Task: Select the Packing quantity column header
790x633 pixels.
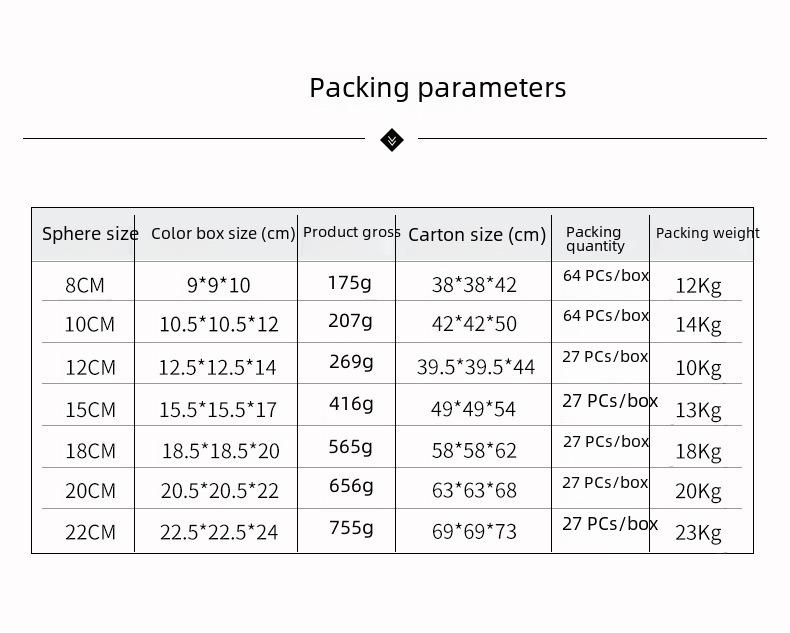Action: [x=595, y=238]
